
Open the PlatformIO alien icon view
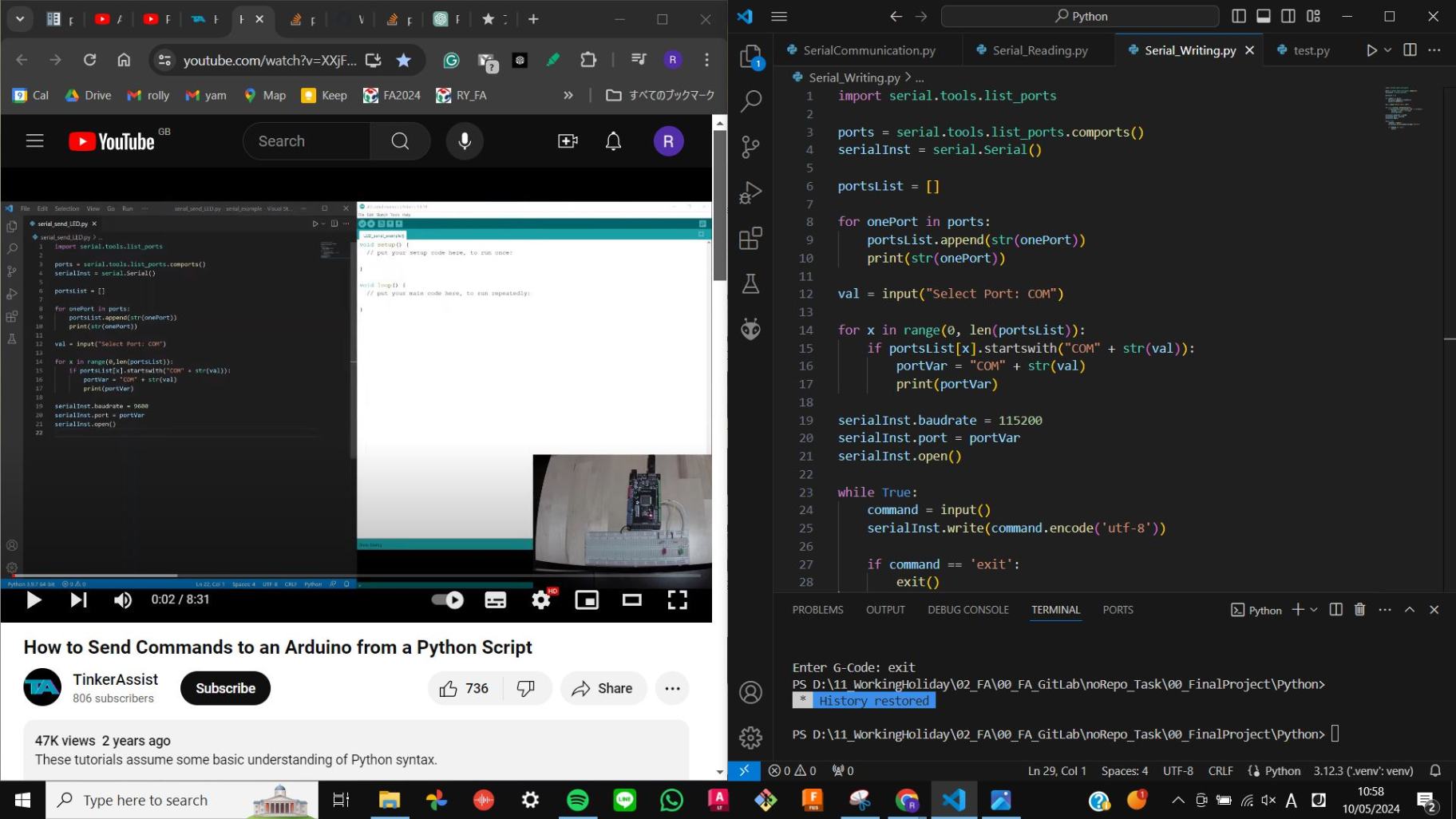pyautogui.click(x=750, y=329)
